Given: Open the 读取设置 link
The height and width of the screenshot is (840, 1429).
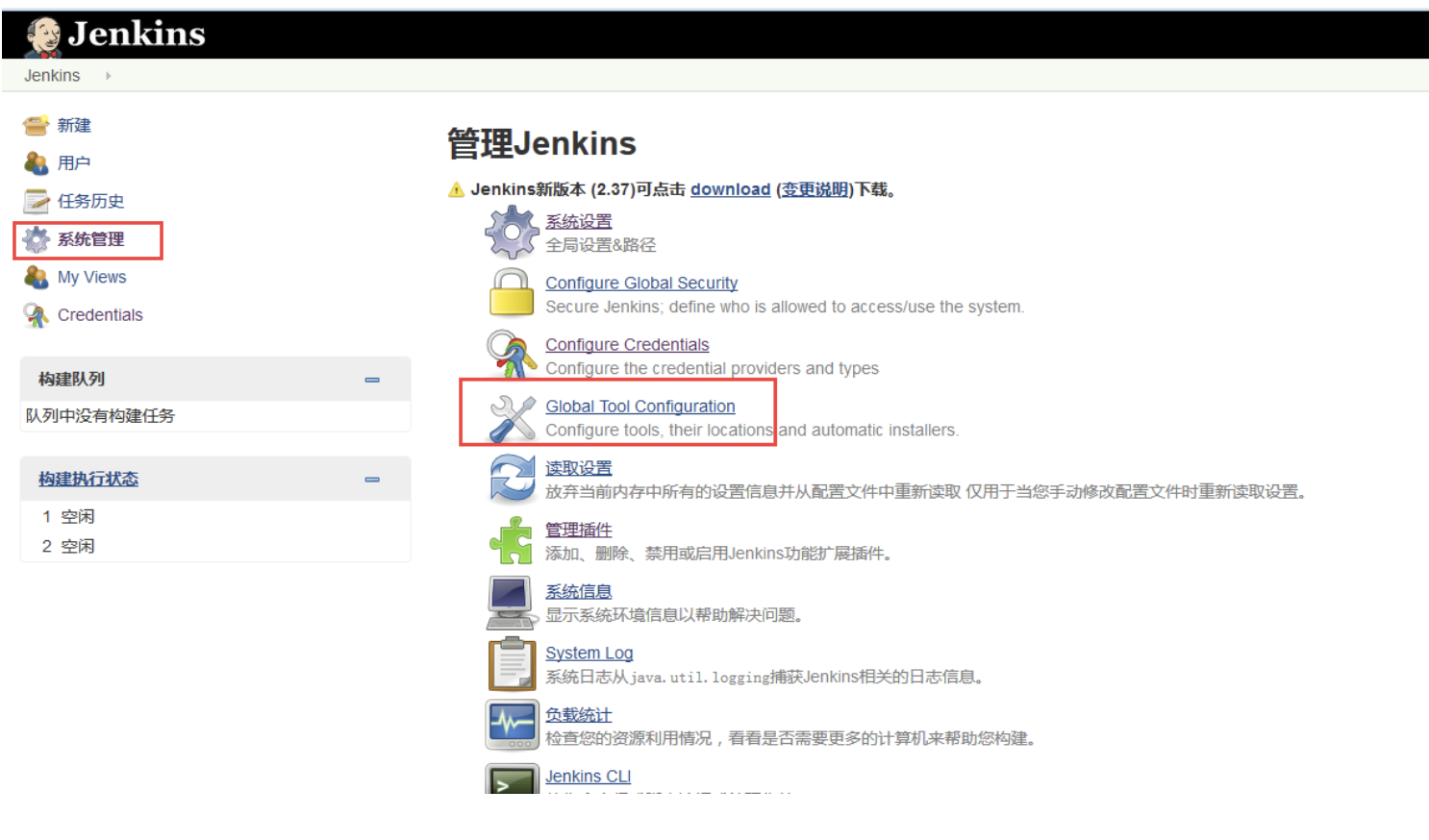Looking at the screenshot, I should [579, 468].
